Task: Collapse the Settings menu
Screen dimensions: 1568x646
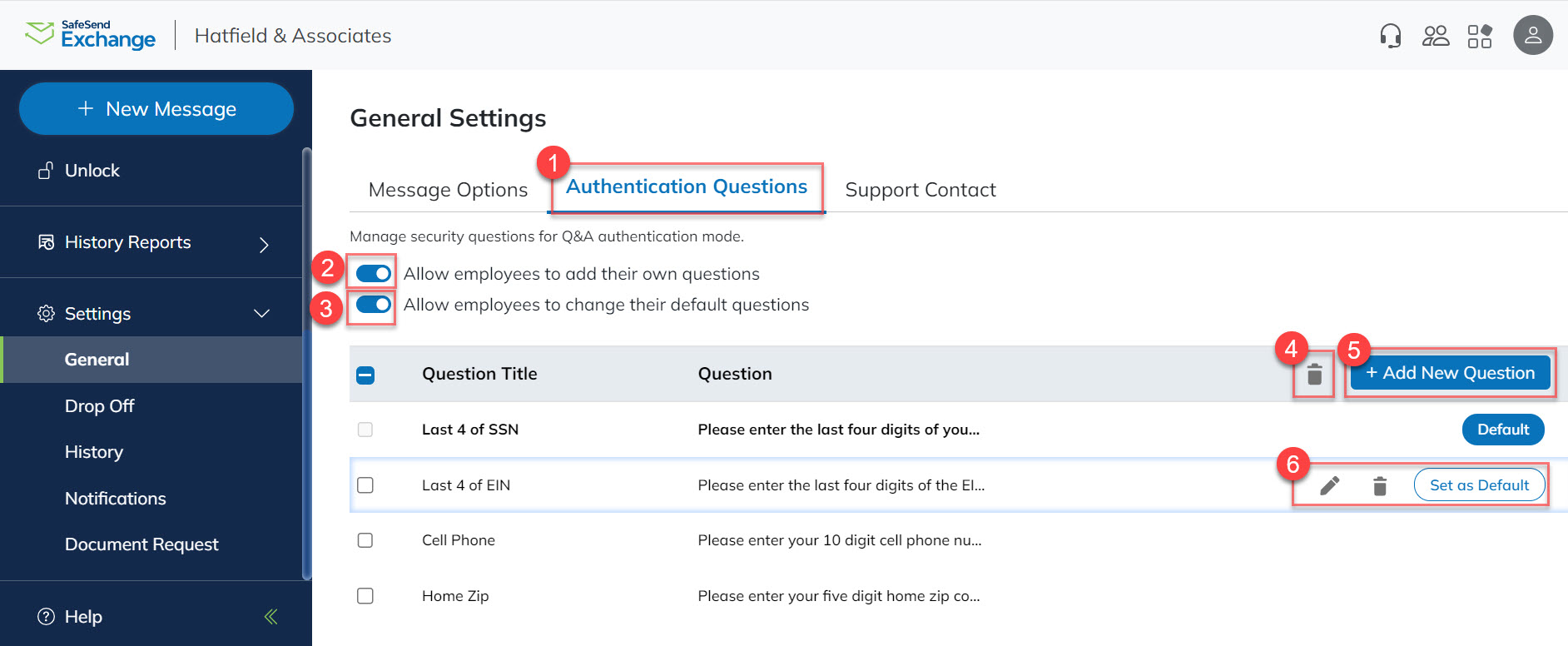Action: [x=261, y=314]
